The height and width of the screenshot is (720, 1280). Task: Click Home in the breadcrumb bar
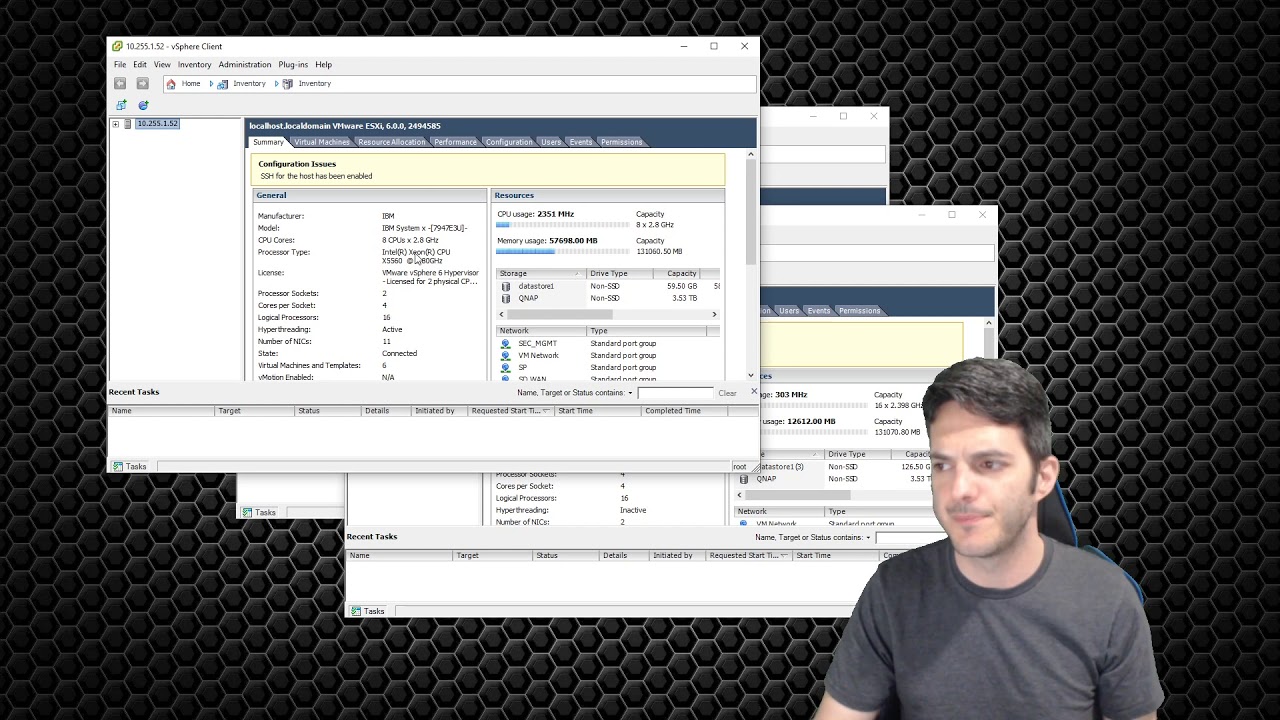190,84
